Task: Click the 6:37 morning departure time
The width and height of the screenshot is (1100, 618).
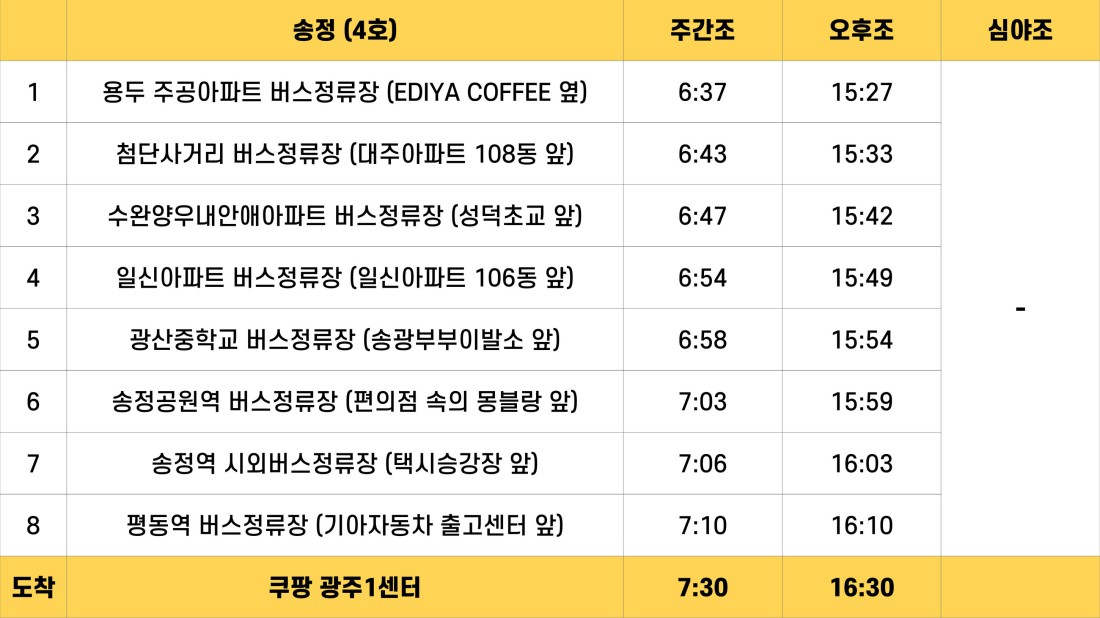Action: (702, 92)
